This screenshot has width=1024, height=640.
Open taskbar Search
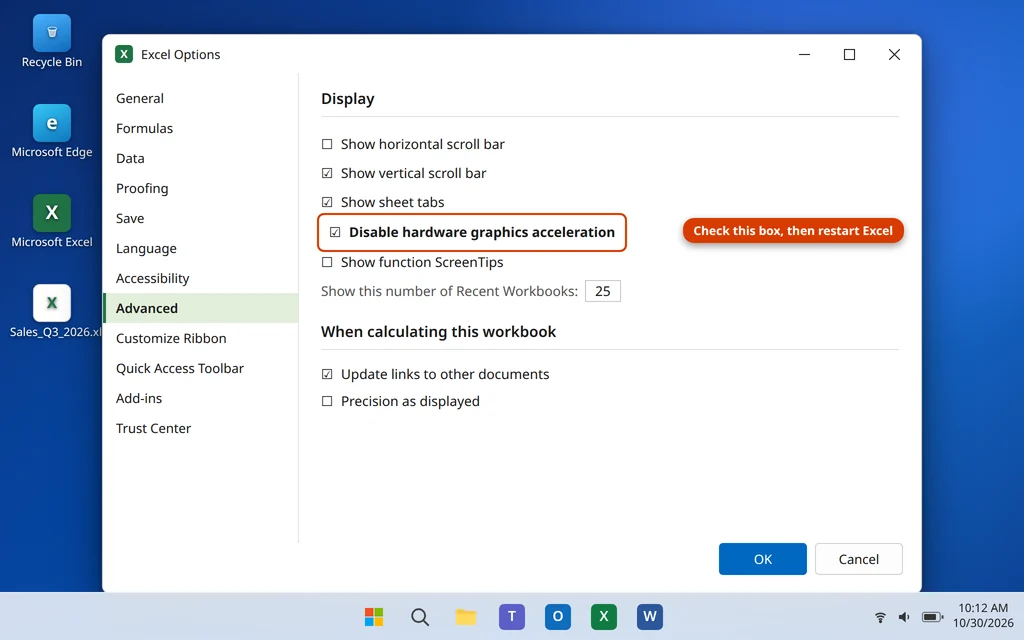coord(420,616)
